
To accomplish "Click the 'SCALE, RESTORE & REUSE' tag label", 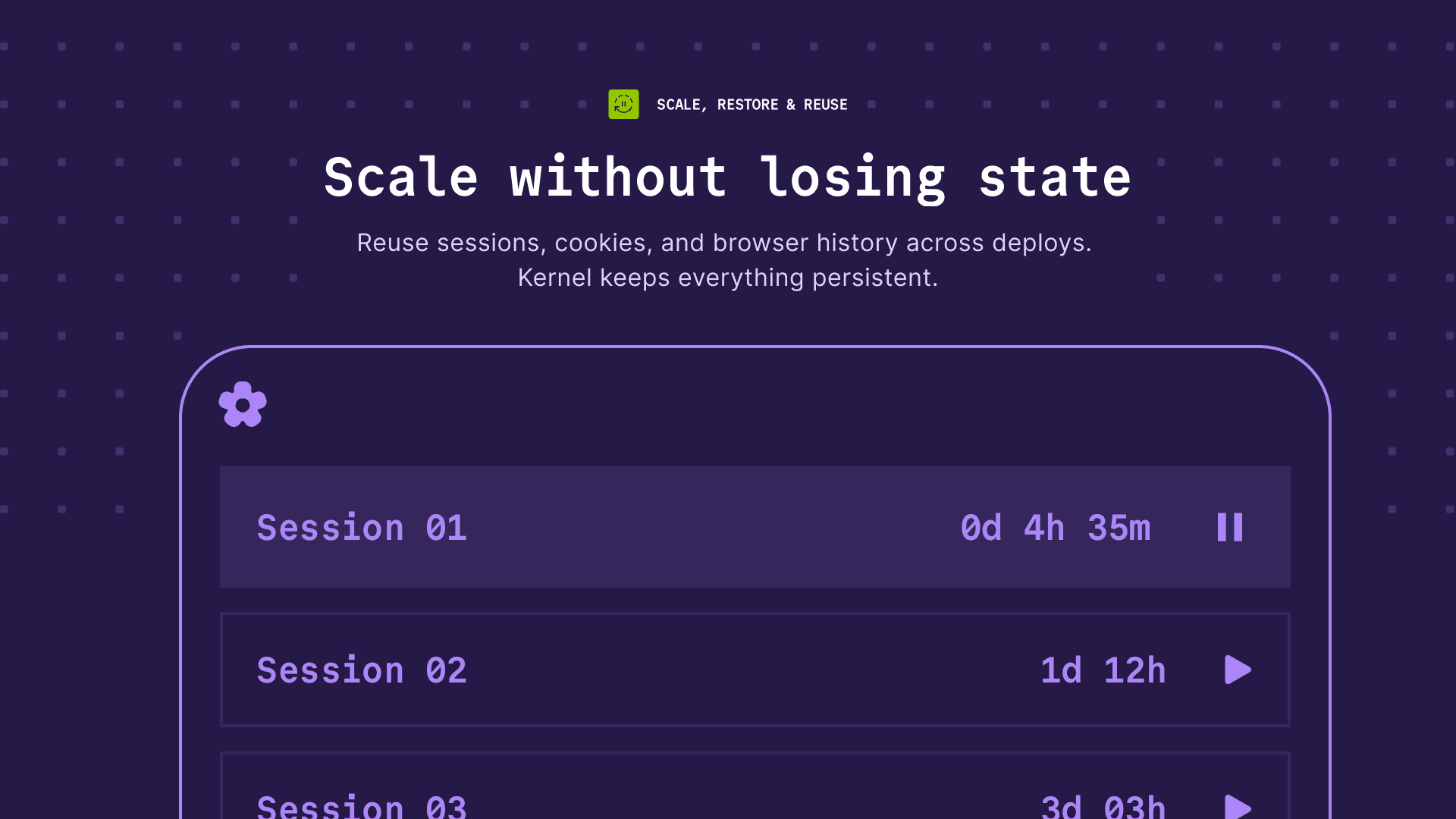I will pyautogui.click(x=752, y=105).
